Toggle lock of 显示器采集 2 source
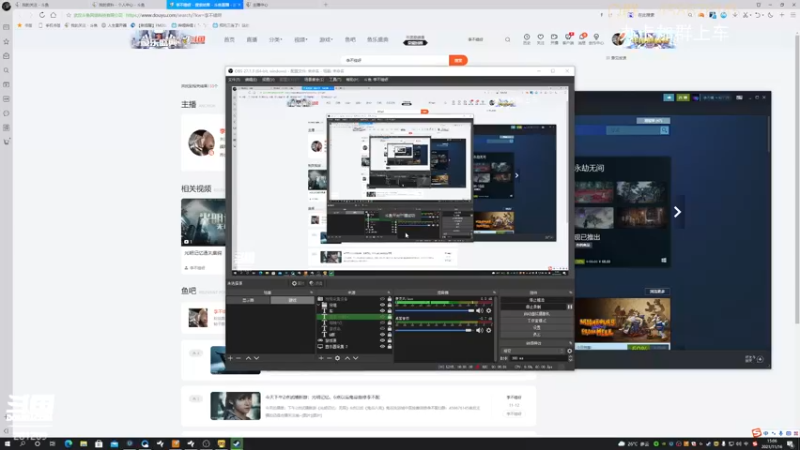800x450 pixels. 389,346
